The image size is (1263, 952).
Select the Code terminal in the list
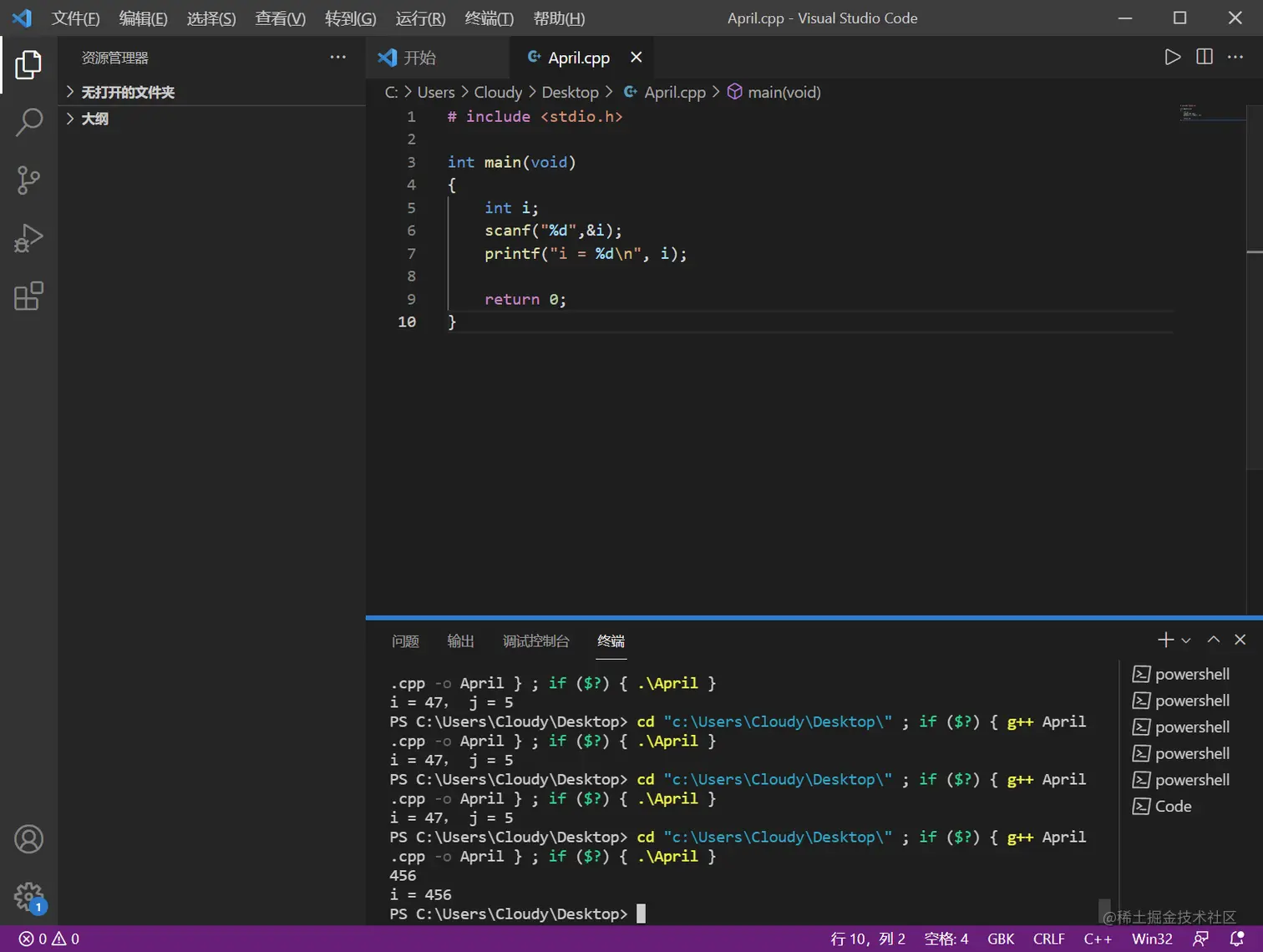[x=1172, y=806]
